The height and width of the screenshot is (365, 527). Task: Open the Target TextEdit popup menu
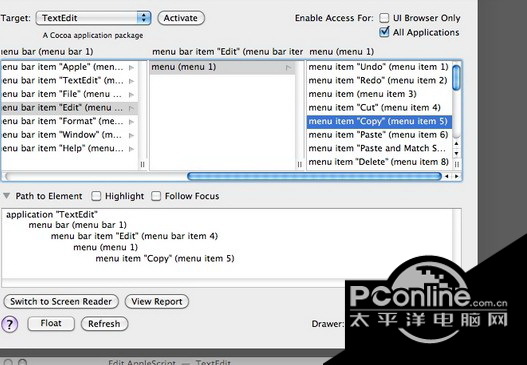tap(93, 18)
